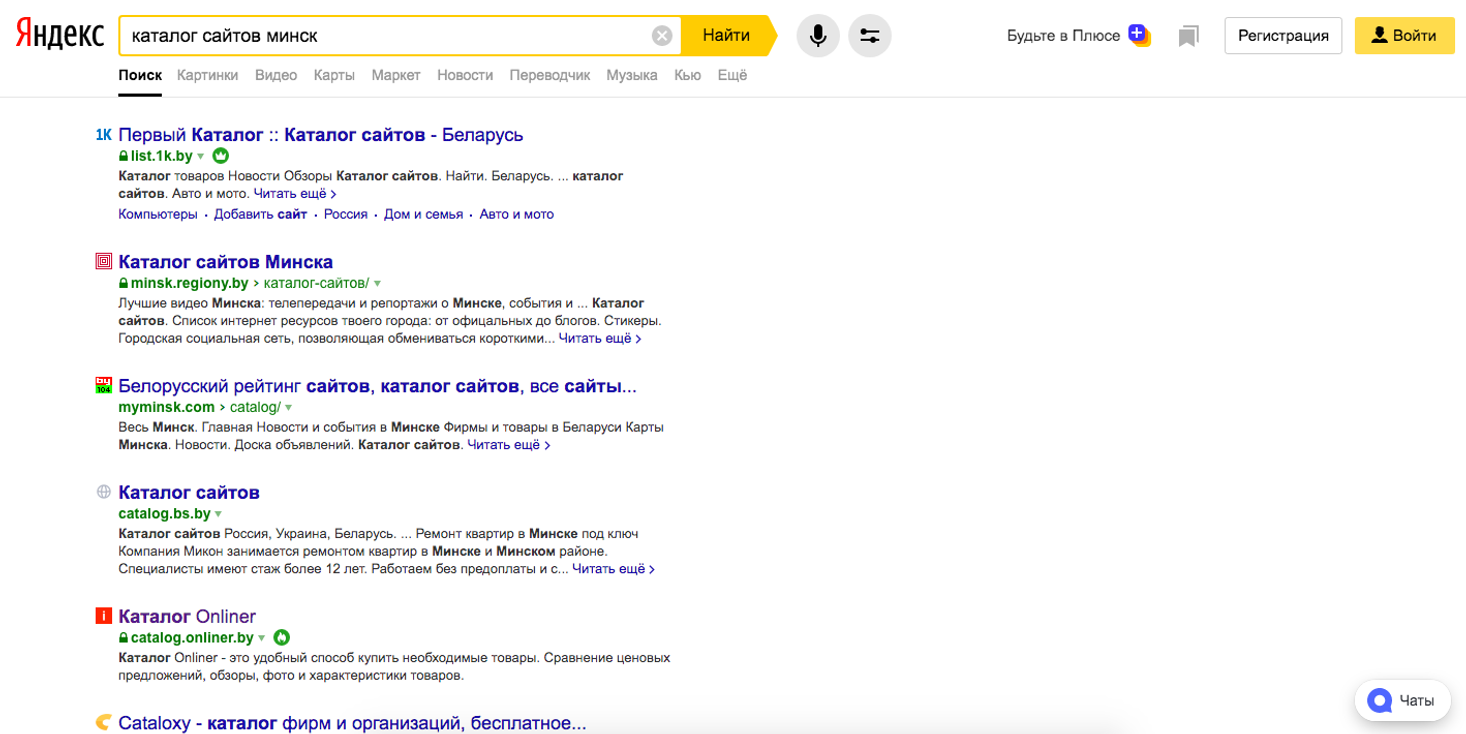
Task: Follow the Авто и мото sitelink
Action: point(517,214)
